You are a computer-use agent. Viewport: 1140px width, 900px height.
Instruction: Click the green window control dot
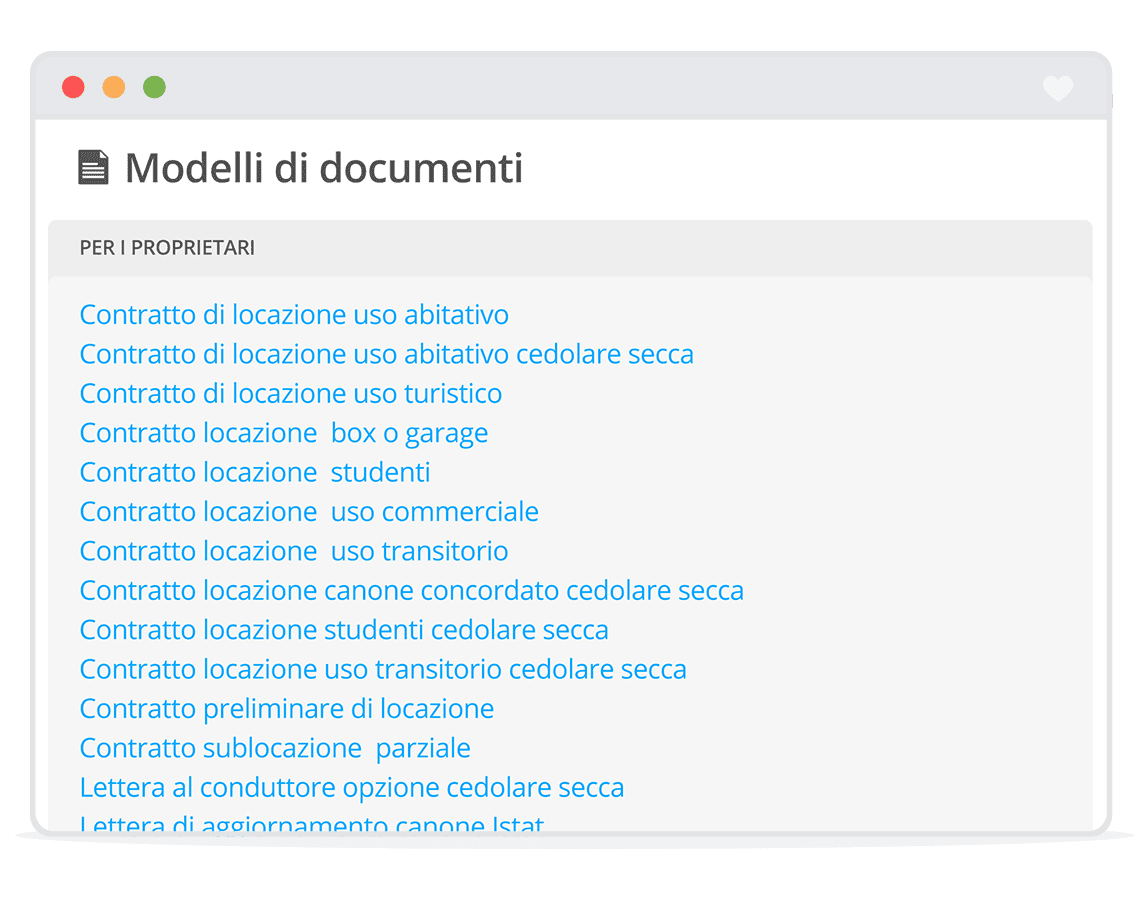pyautogui.click(x=154, y=87)
